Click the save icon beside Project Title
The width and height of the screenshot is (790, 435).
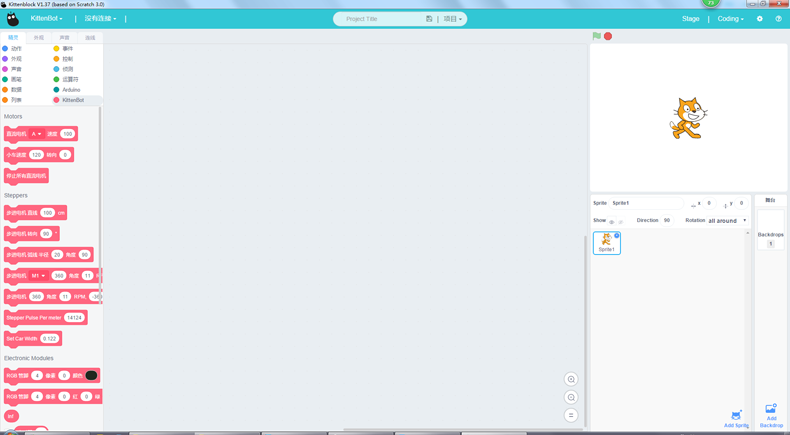pyautogui.click(x=429, y=19)
